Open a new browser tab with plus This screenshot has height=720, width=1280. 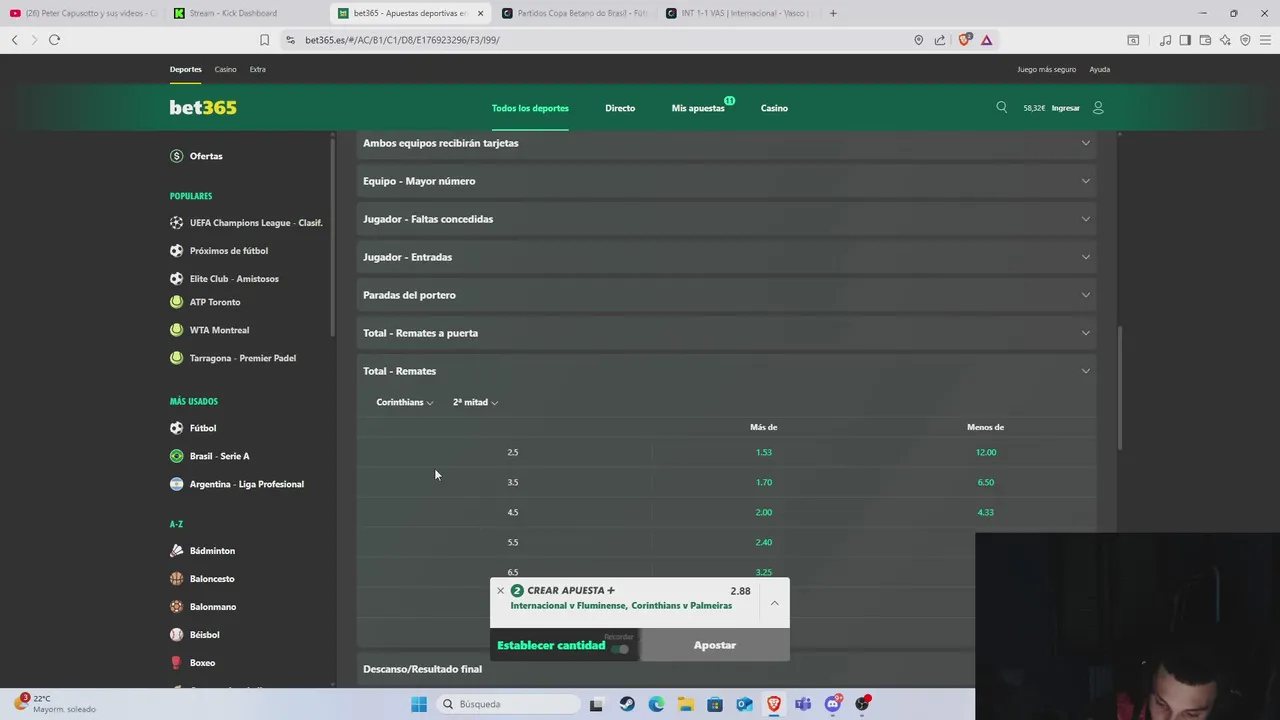click(833, 13)
